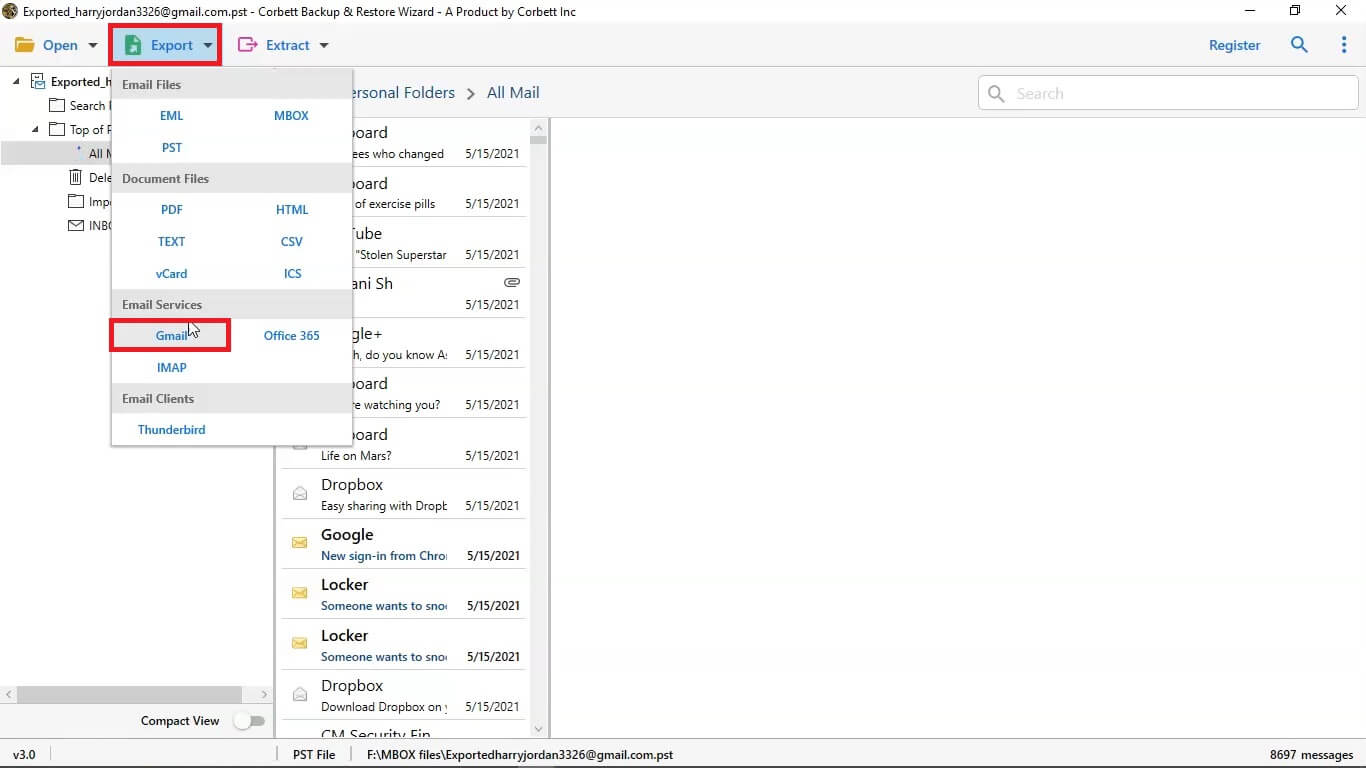Choose Thunderbird email client
The image size is (1366, 768).
[x=172, y=429]
